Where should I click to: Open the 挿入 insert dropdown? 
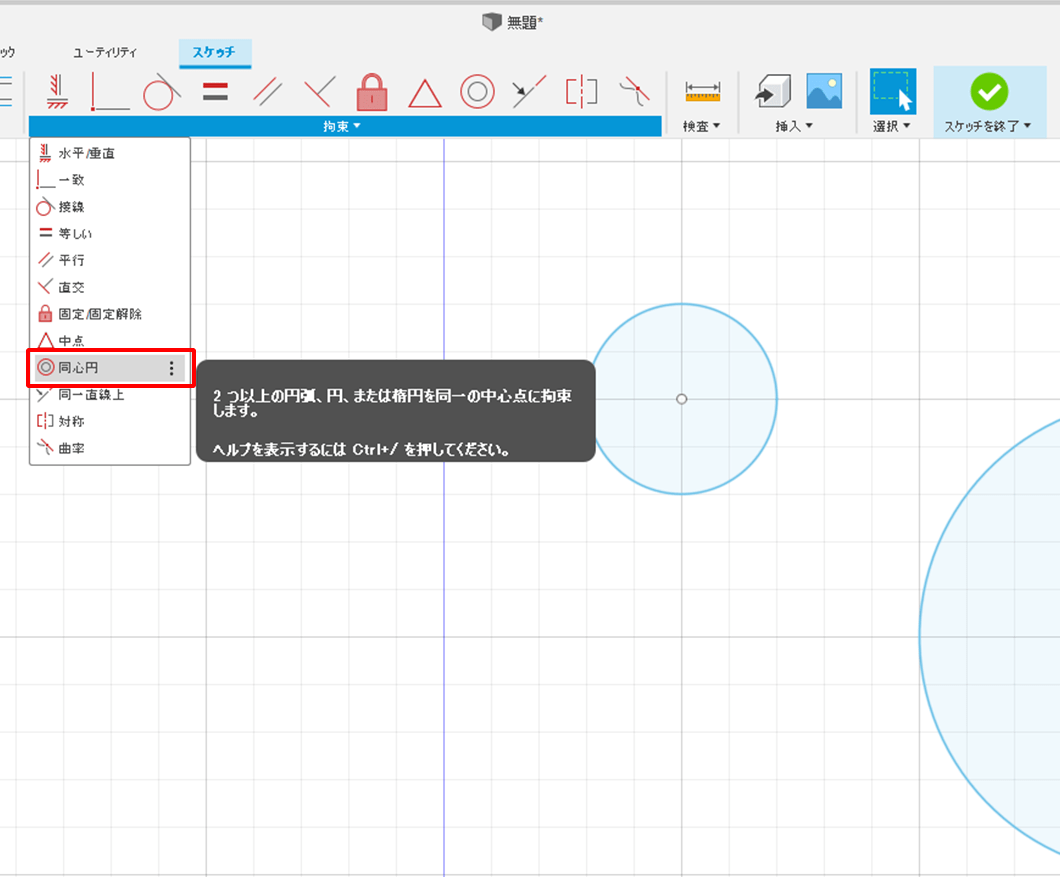coord(794,126)
